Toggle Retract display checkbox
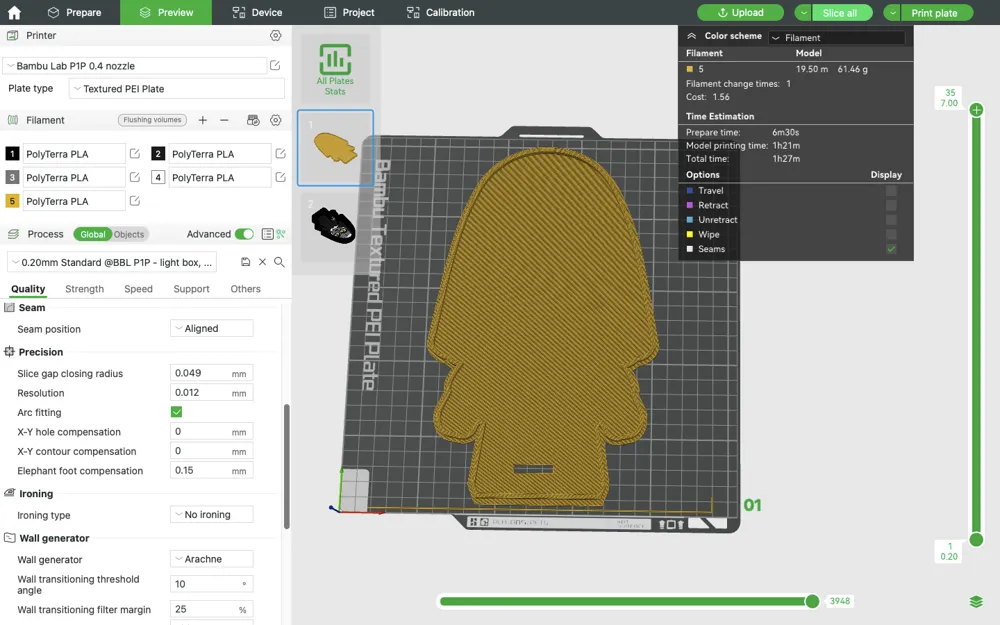The image size is (1000, 625). [892, 205]
